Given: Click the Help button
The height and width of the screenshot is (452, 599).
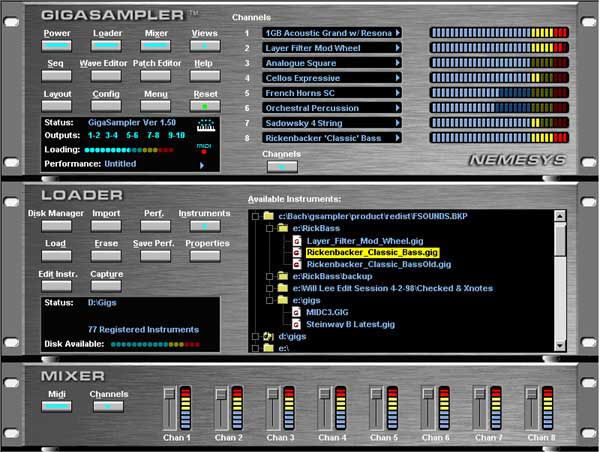Looking at the screenshot, I should [205, 76].
